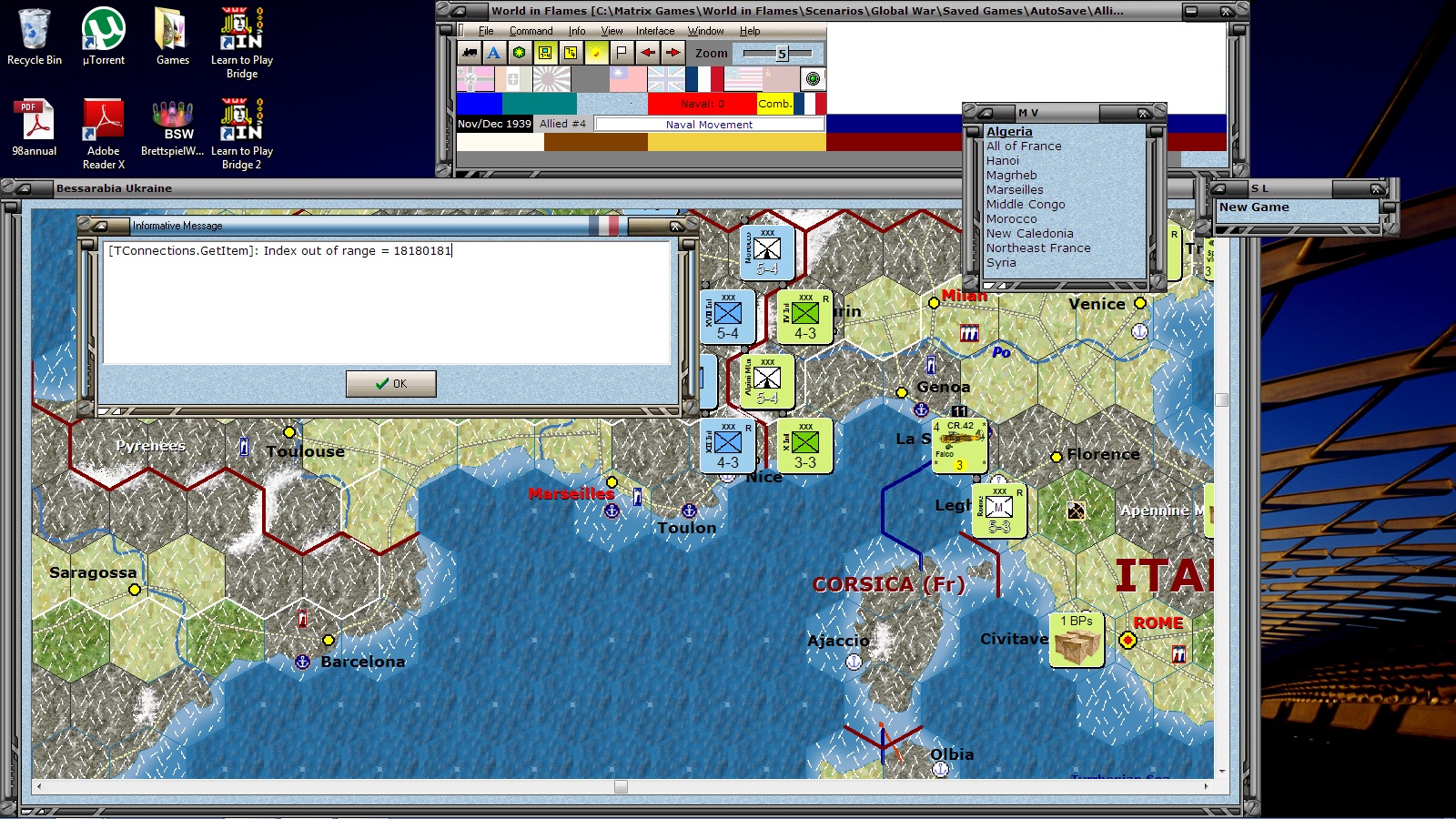Click the Milan factory icon
This screenshot has height=819, width=1456.
click(969, 334)
